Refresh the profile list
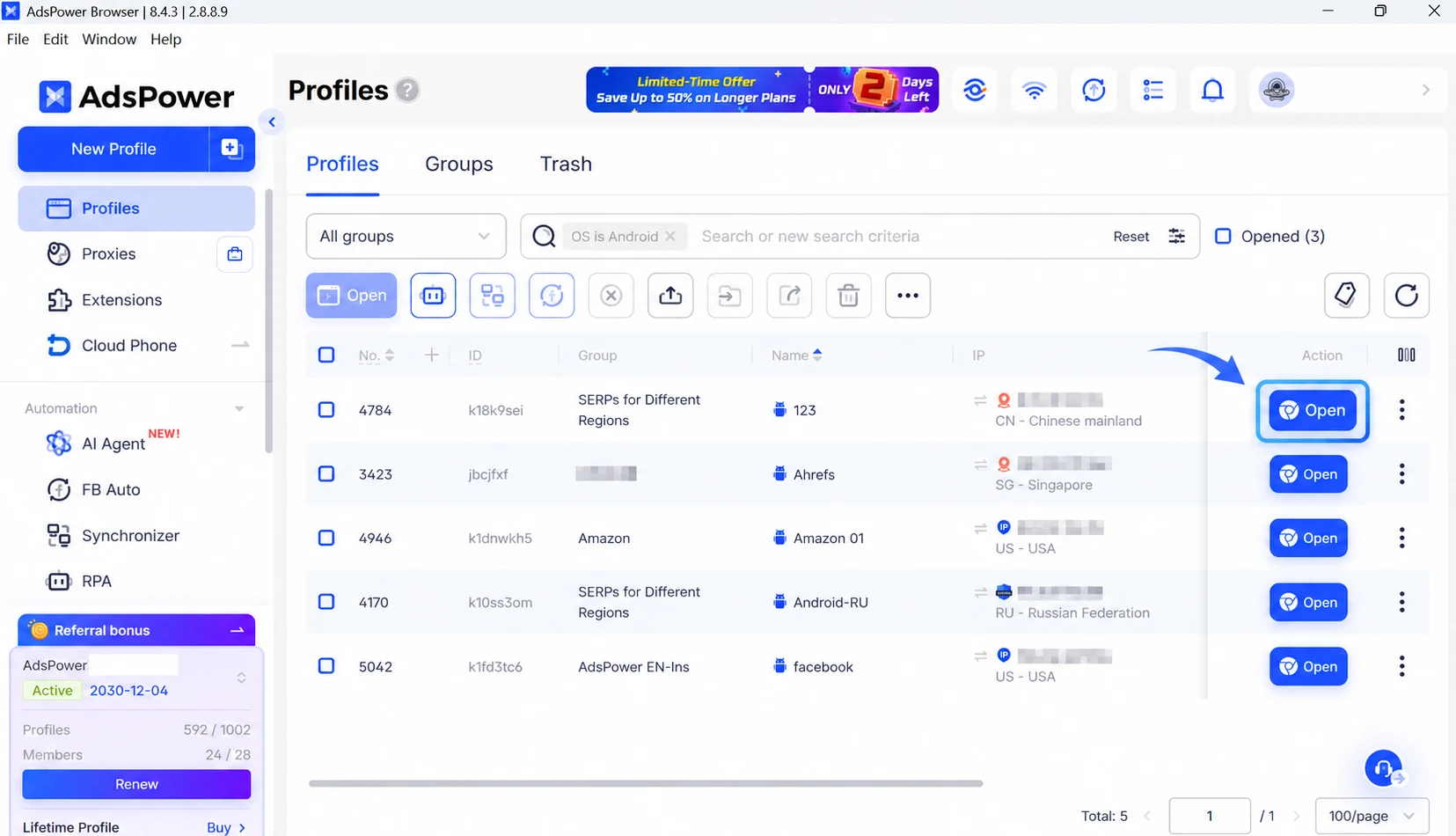 pos(1406,296)
